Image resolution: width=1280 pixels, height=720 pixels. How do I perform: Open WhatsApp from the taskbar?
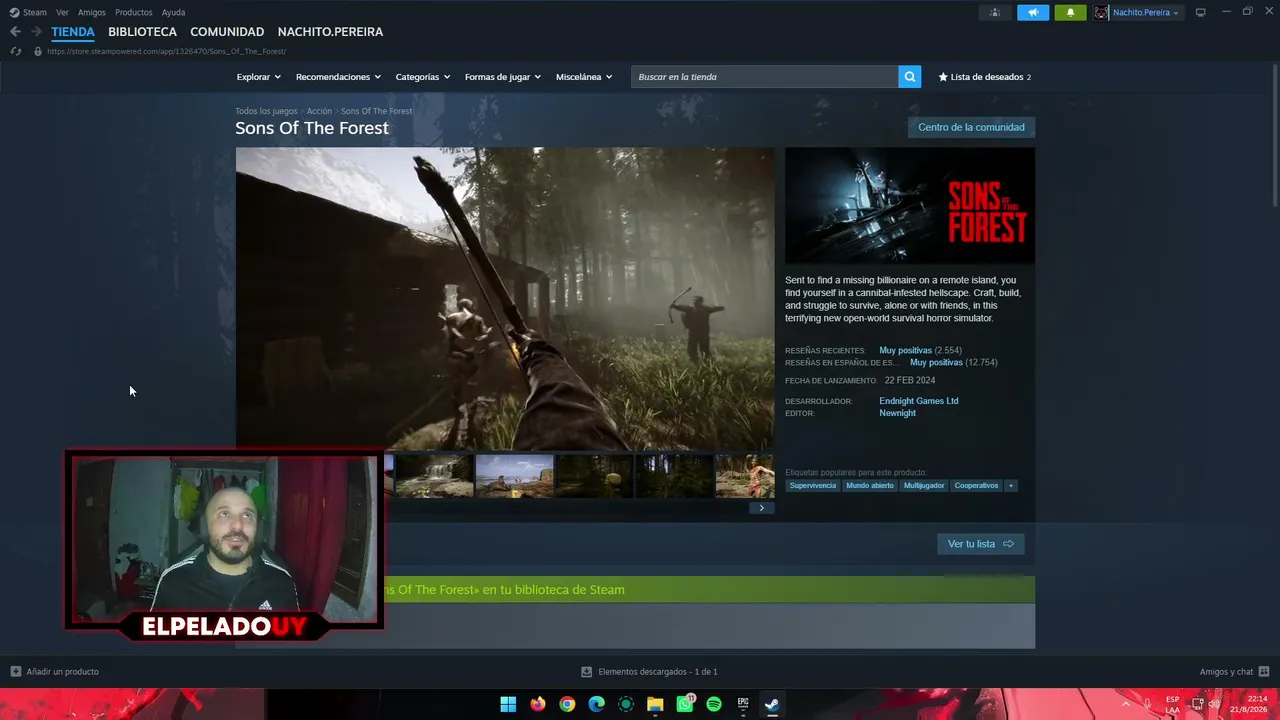[685, 704]
